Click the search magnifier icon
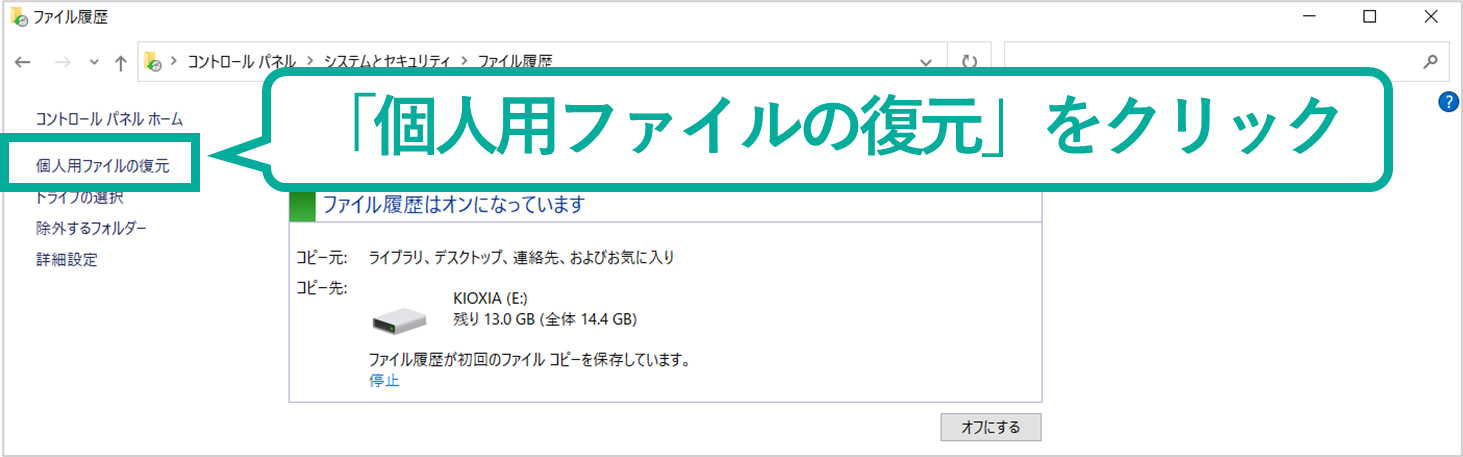The height and width of the screenshot is (457, 1463). (x=1431, y=61)
